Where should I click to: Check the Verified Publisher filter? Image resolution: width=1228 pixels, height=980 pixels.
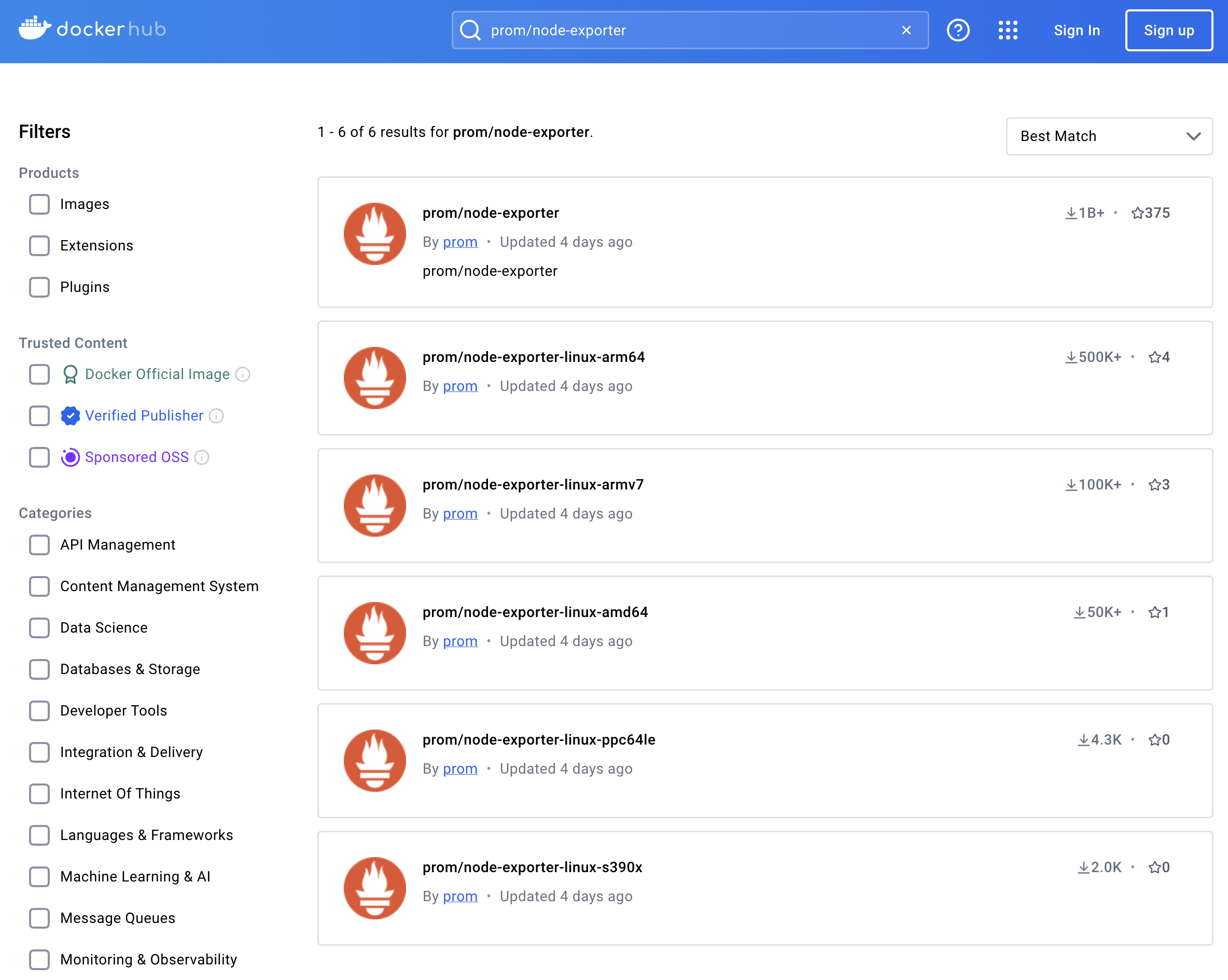39,416
